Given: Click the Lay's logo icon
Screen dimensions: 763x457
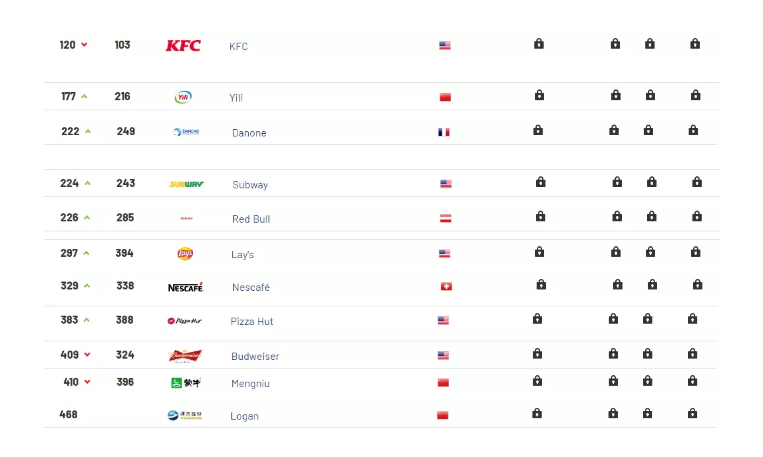Looking at the screenshot, I should click(x=185, y=254).
